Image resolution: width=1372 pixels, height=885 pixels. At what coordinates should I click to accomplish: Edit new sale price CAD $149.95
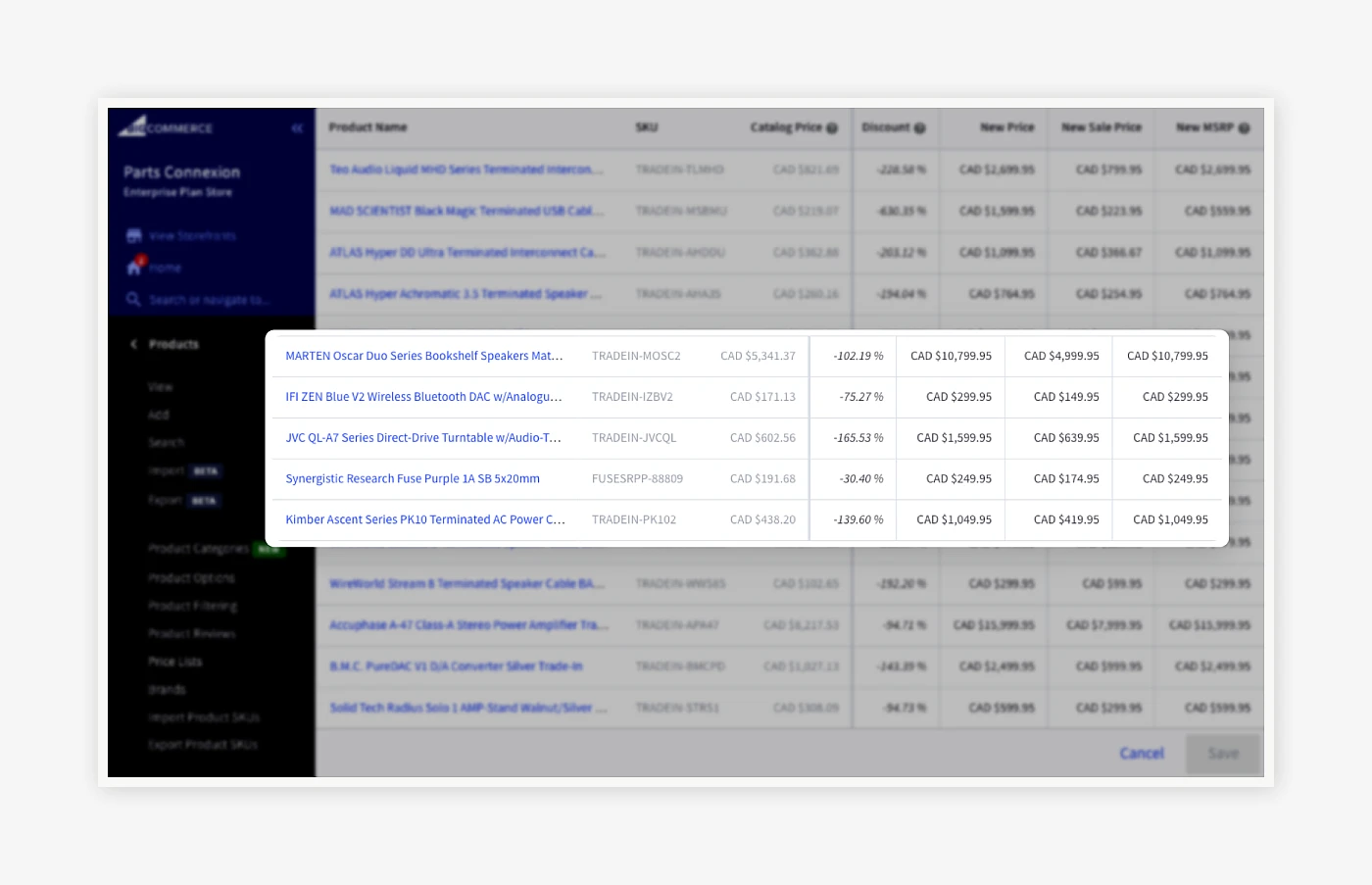coord(1059,397)
